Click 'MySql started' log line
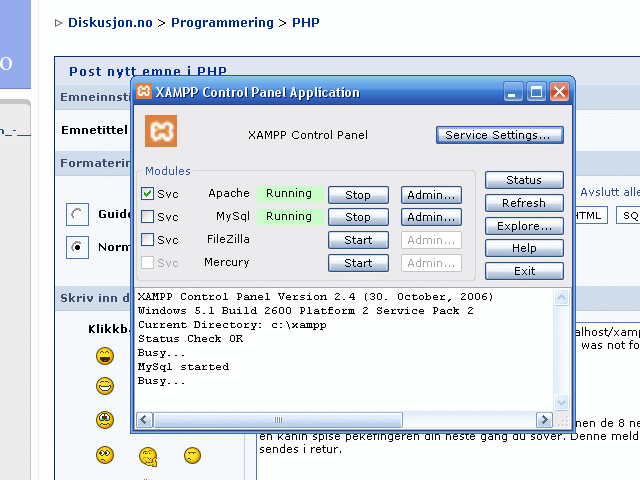Viewport: 640px width, 480px height. pos(183,367)
